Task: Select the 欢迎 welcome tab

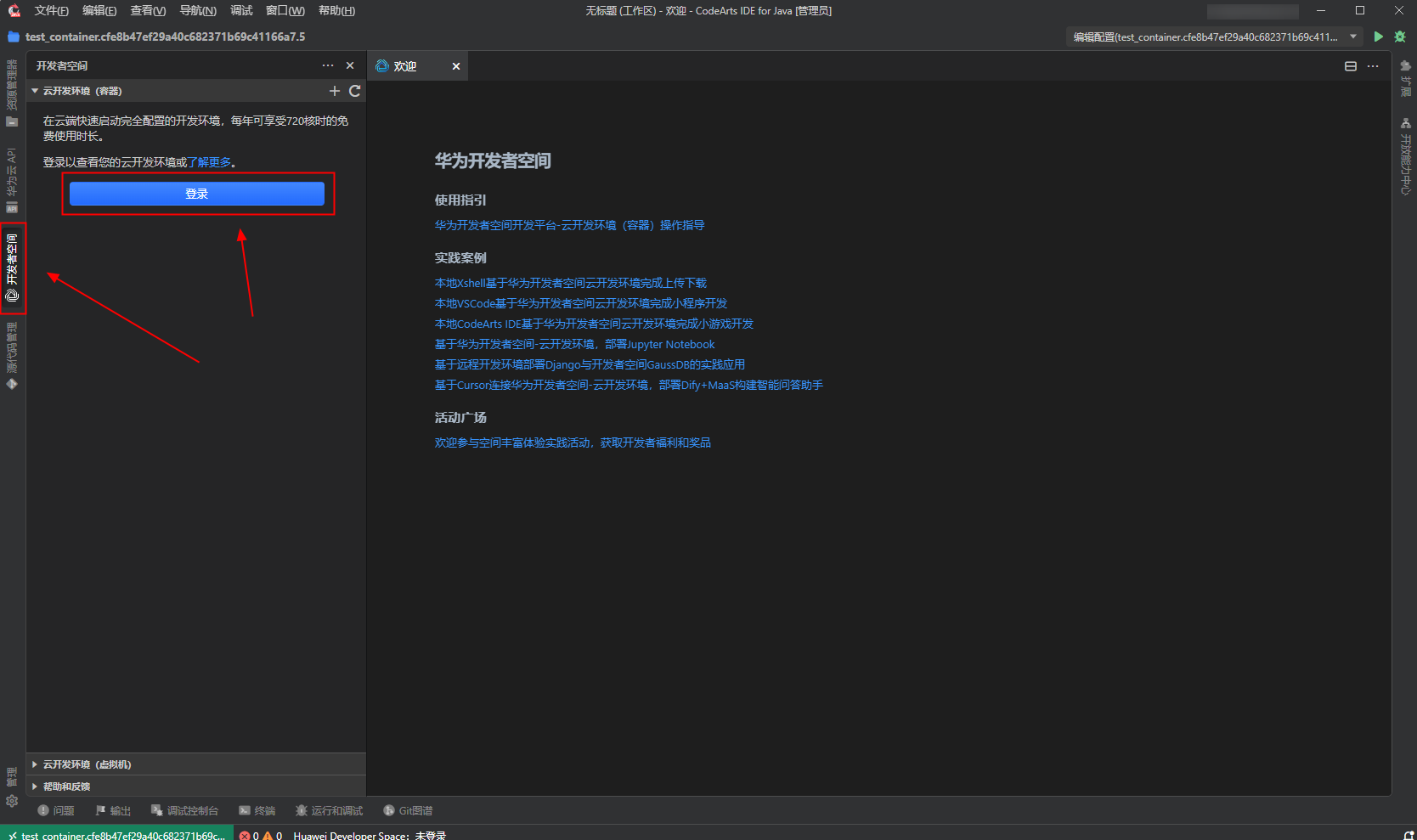Action: pyautogui.click(x=405, y=66)
